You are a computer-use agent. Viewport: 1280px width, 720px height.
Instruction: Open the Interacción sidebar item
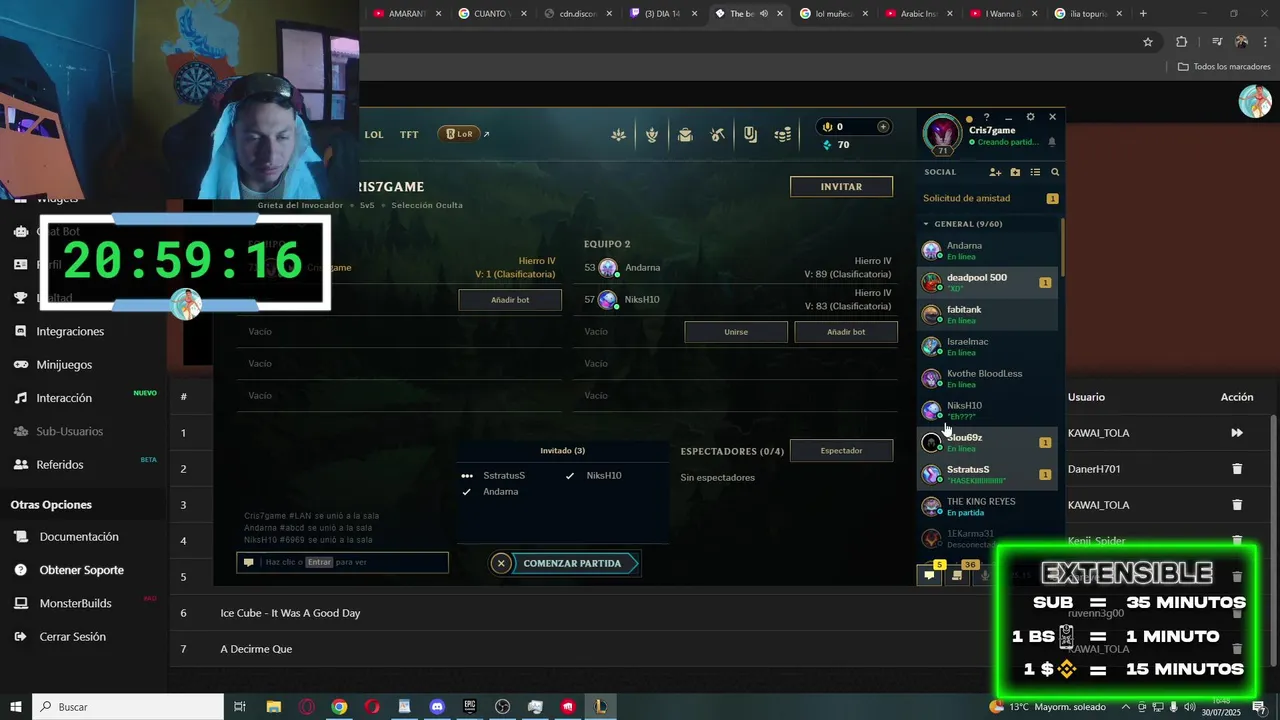(x=64, y=398)
